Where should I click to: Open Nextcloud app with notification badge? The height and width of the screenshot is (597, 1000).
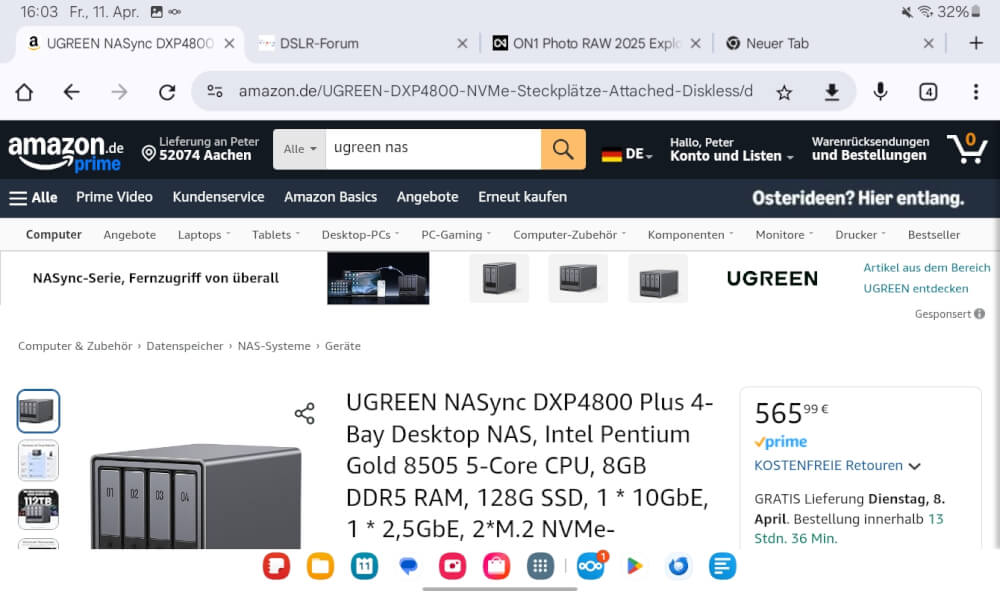pos(591,566)
